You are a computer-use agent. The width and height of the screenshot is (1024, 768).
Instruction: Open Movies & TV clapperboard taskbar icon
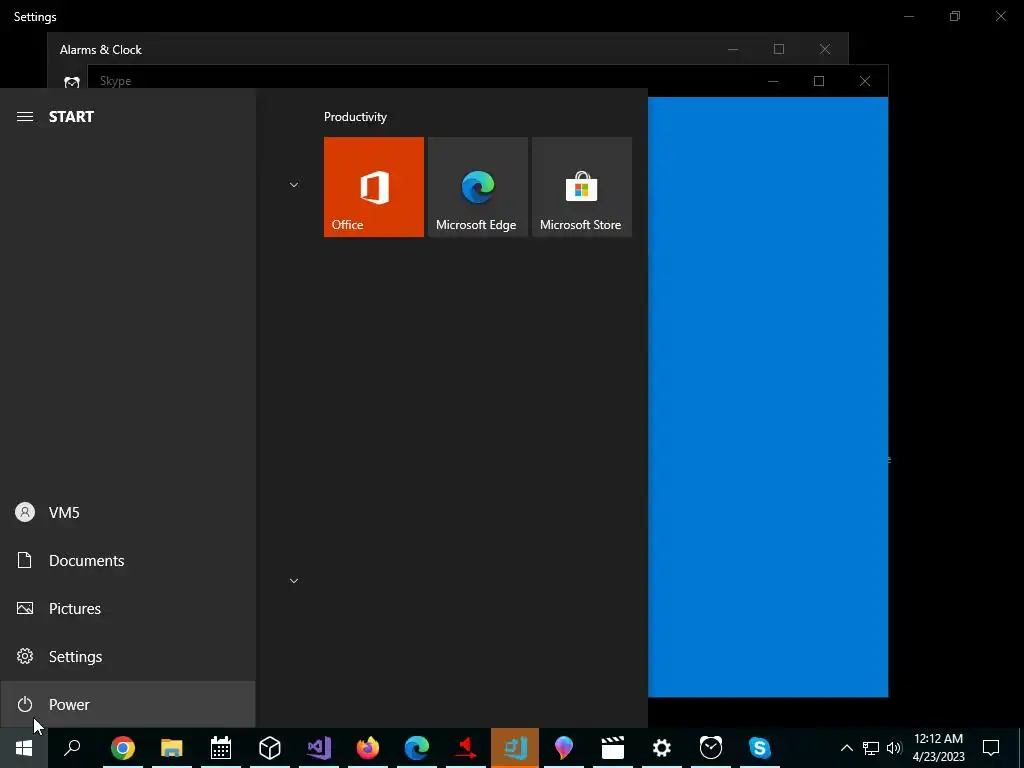tap(613, 748)
